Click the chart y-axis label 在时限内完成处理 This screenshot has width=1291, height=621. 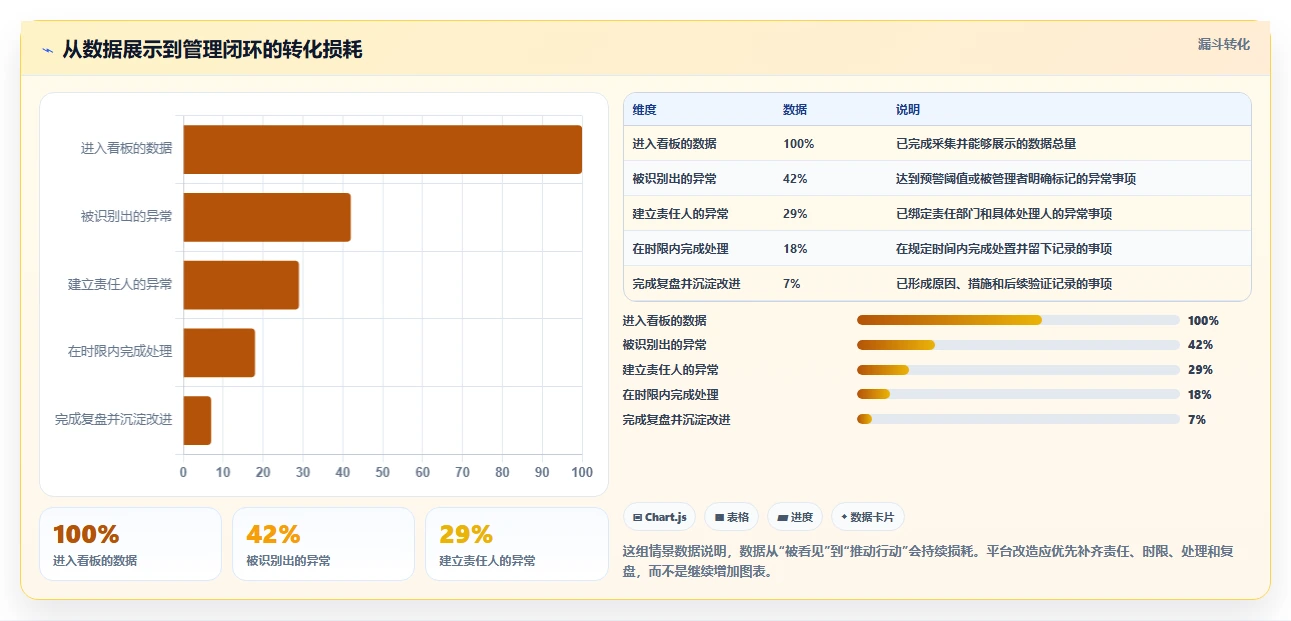coord(120,352)
